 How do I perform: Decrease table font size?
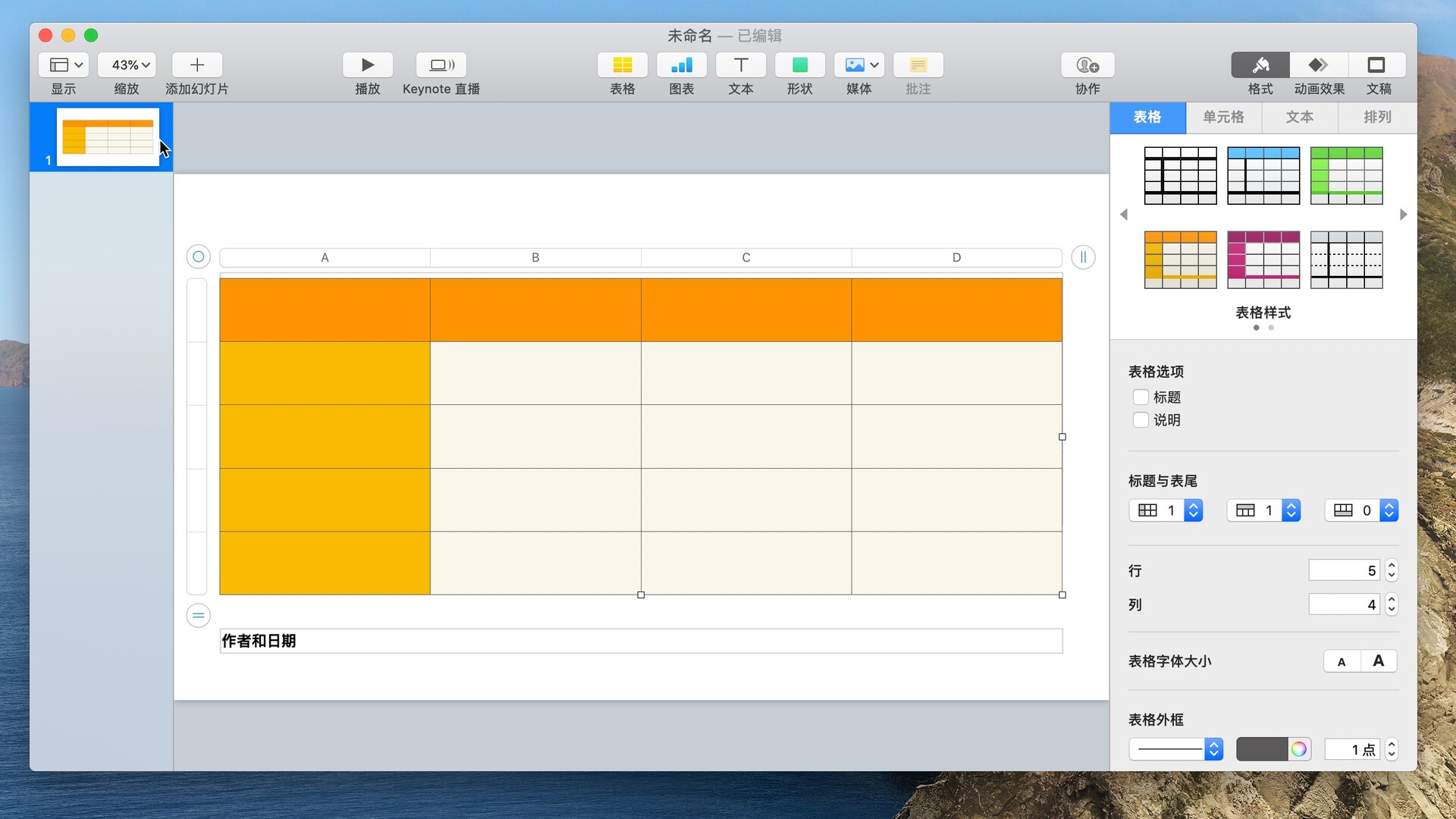tap(1341, 661)
